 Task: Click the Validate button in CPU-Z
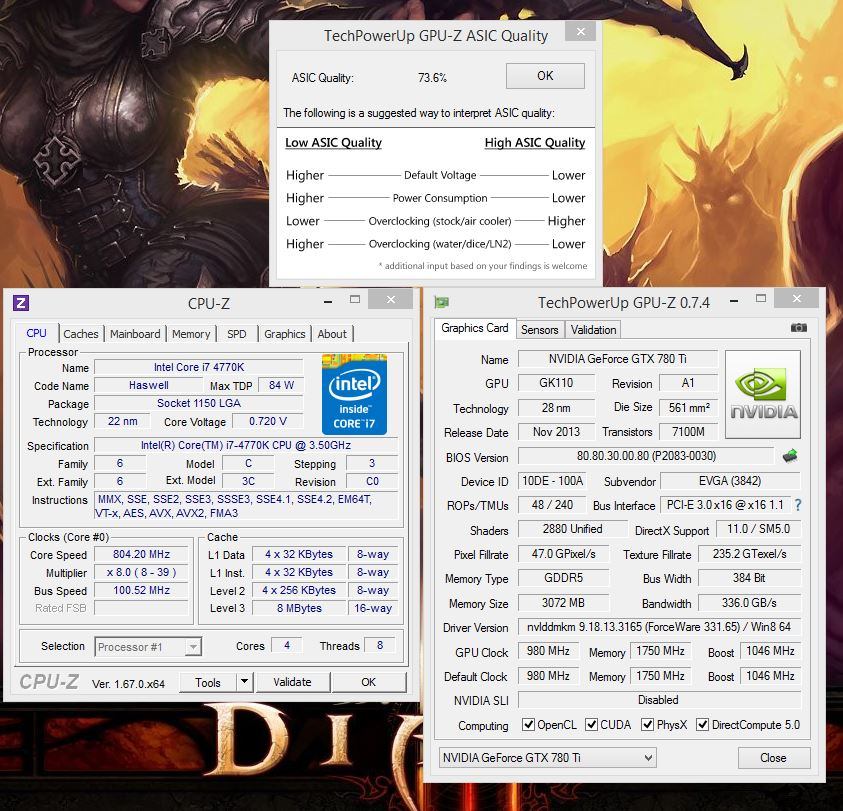point(292,682)
